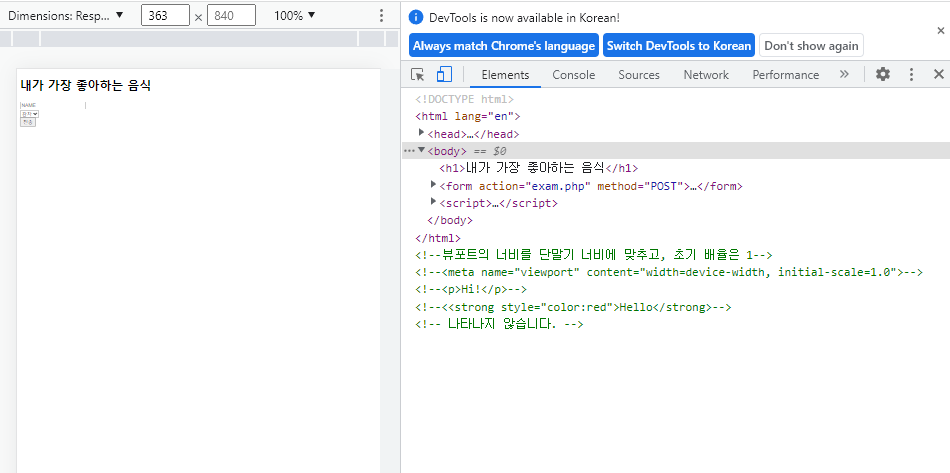950x473 pixels.
Task: Click the widest media query preset bar
Action: 199,39
